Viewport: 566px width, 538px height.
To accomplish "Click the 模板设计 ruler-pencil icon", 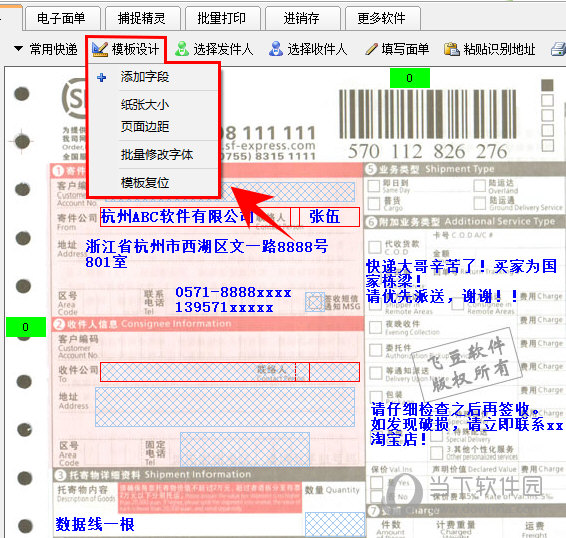I will point(100,49).
